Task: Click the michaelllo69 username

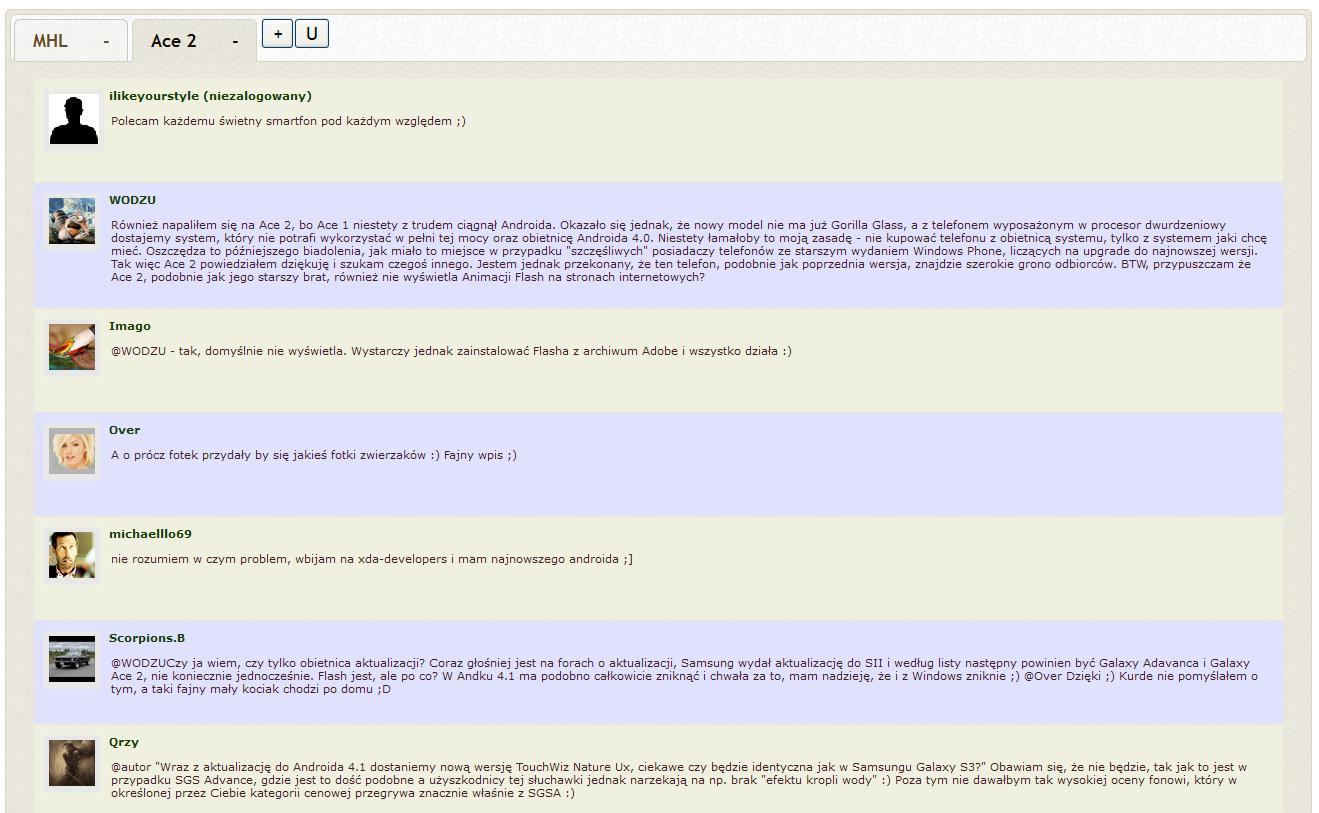Action: coord(150,534)
